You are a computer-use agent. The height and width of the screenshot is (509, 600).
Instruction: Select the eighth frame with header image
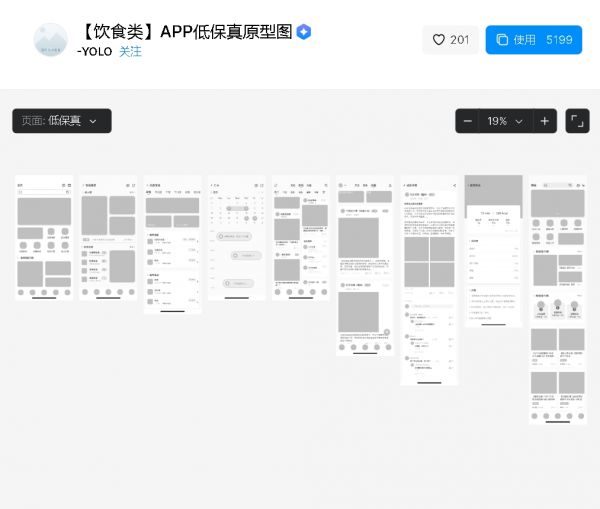click(493, 250)
